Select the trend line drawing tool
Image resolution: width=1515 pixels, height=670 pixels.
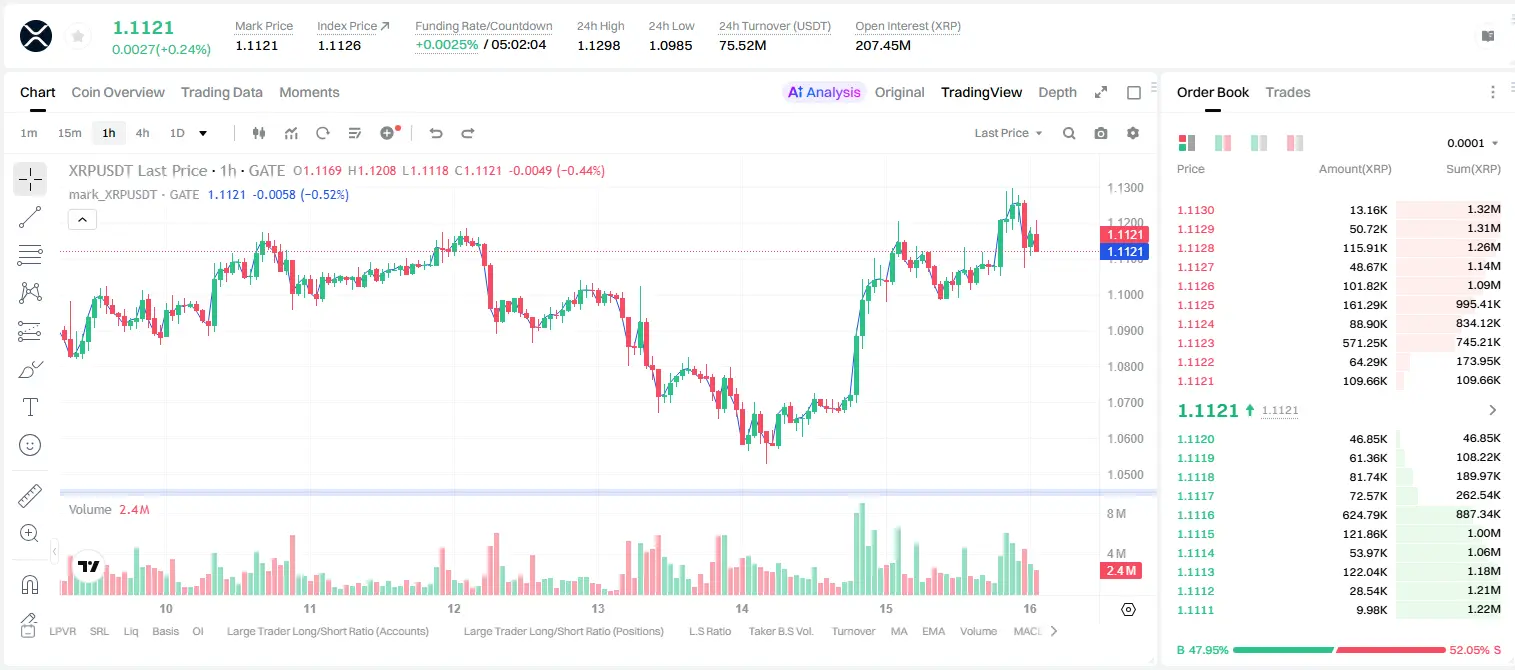[x=30, y=217]
